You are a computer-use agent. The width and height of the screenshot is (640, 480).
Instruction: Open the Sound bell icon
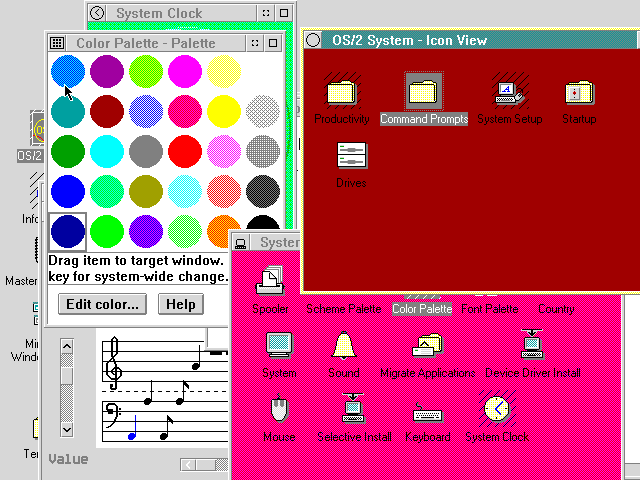point(344,345)
